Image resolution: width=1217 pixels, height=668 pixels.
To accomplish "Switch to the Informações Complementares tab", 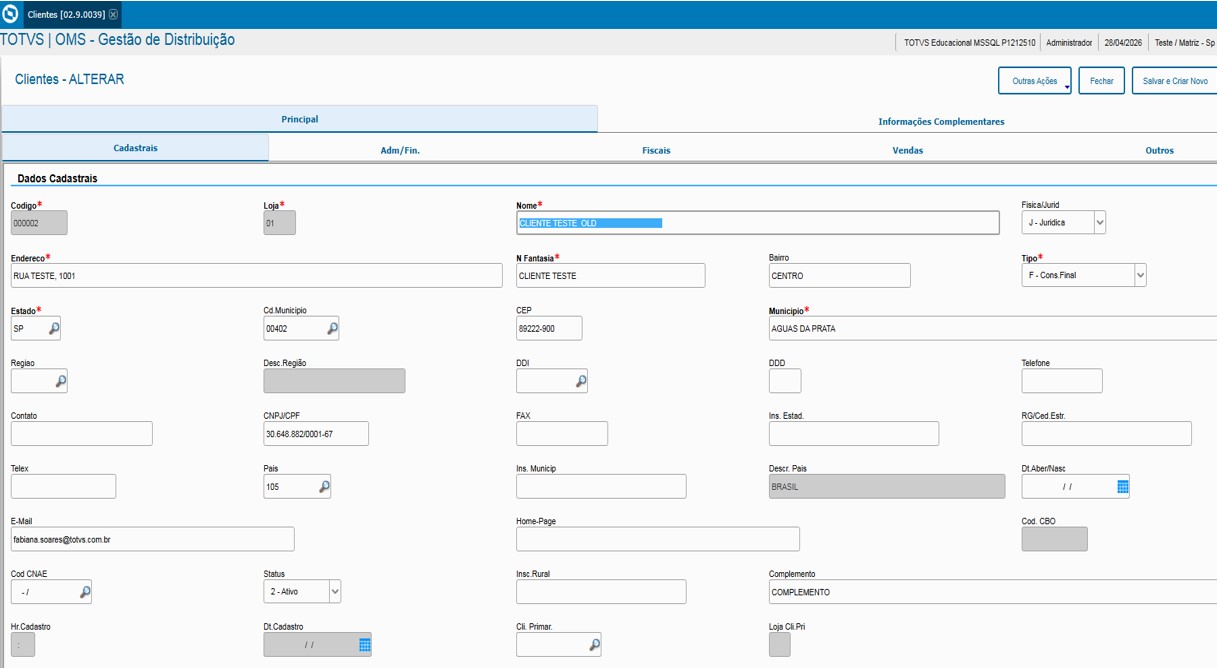I will [941, 121].
